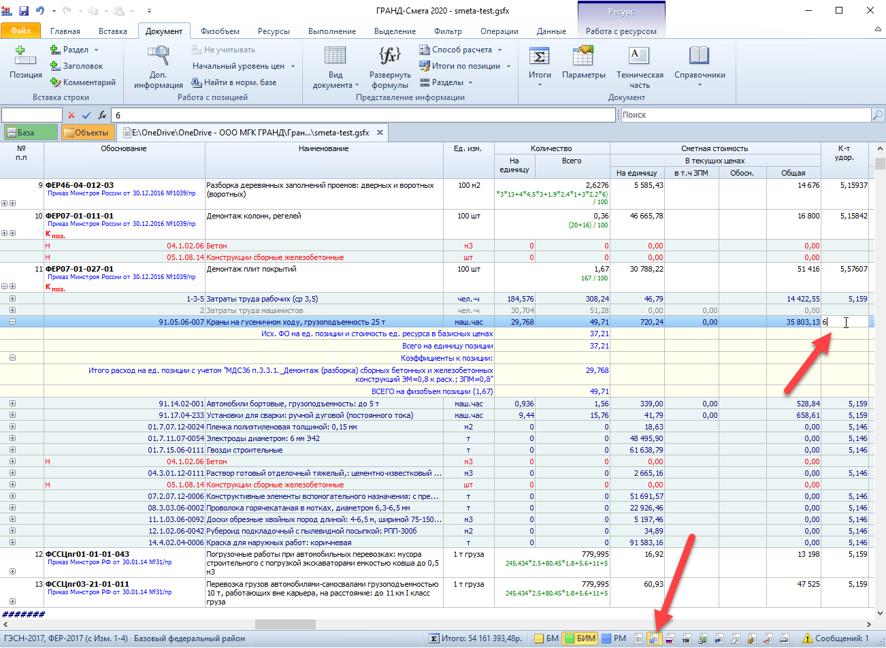Expand the Затраты труда рабочих resource row
Screen dimensions: 886x648
click(12, 299)
